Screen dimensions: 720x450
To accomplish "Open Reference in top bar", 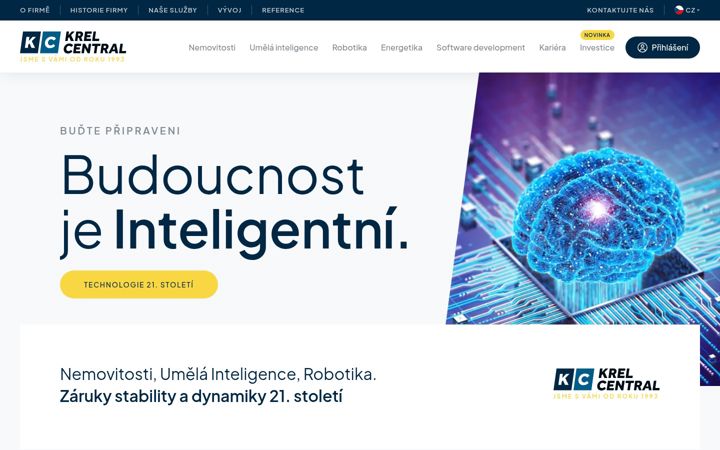I will pyautogui.click(x=283, y=10).
